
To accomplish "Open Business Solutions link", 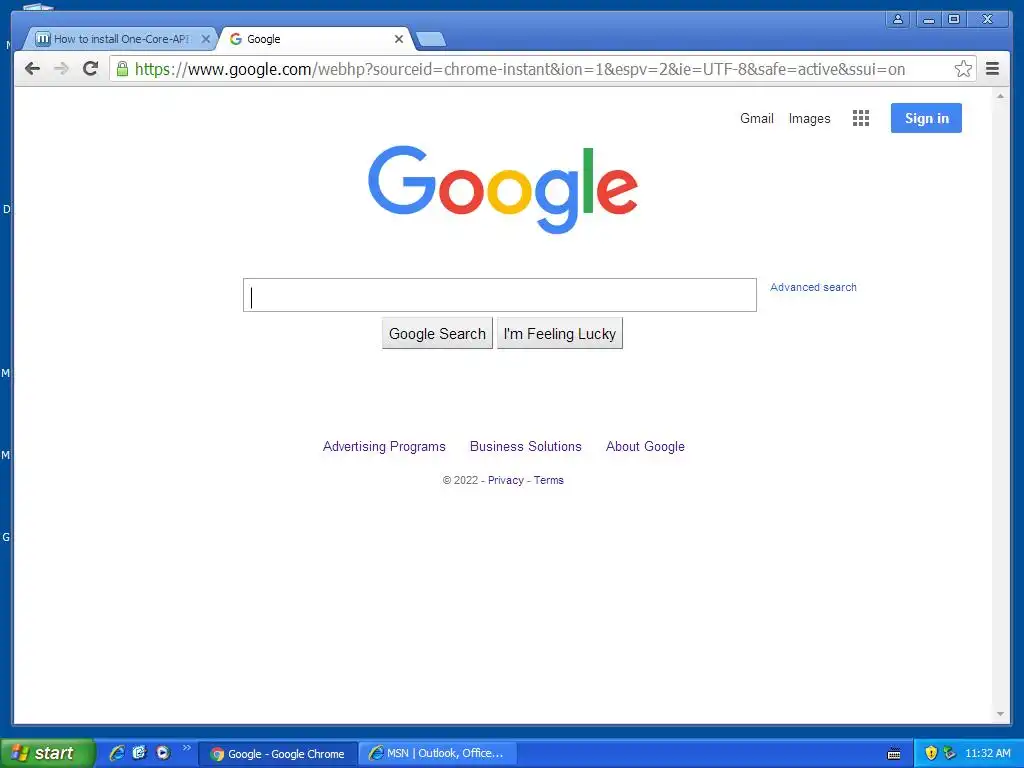I will (526, 447).
